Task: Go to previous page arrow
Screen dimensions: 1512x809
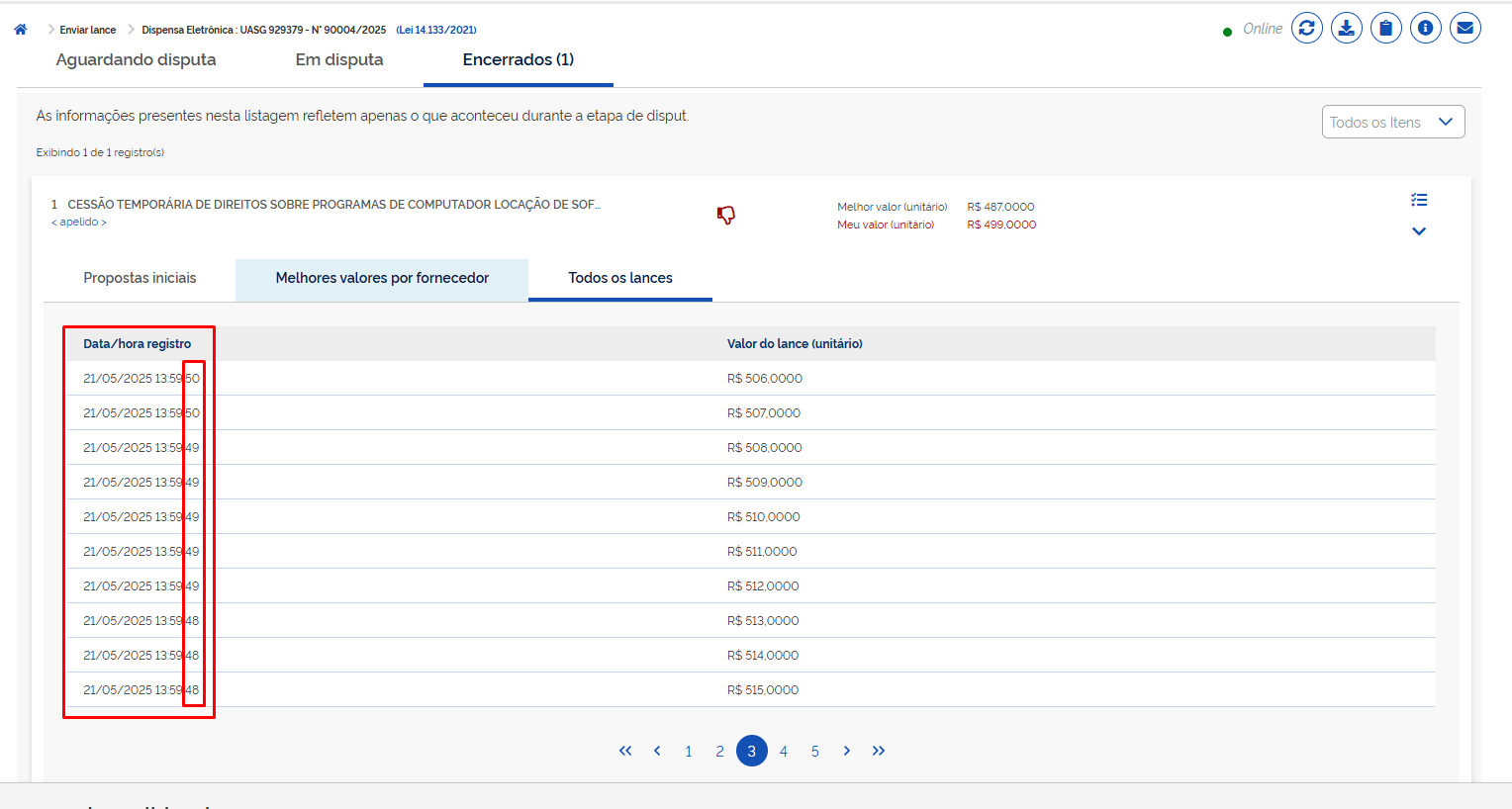Action: pos(657,751)
